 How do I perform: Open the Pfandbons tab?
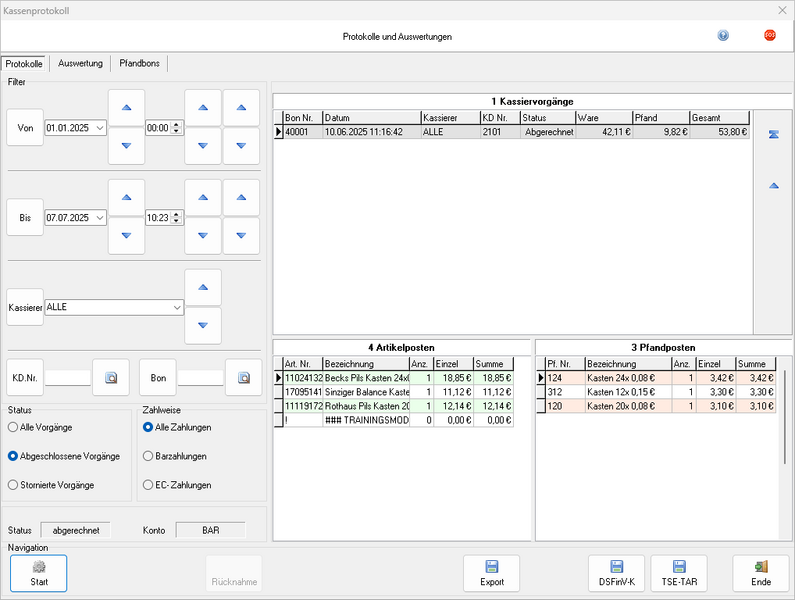click(138, 63)
